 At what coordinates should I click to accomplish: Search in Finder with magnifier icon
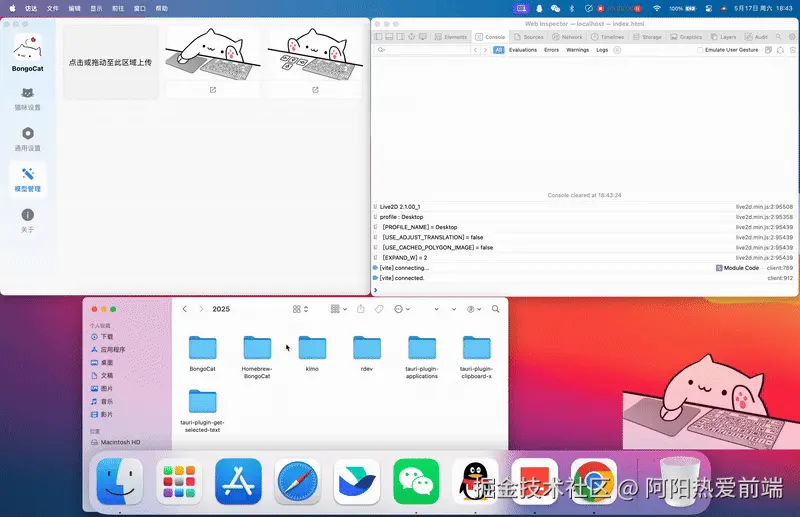point(495,309)
